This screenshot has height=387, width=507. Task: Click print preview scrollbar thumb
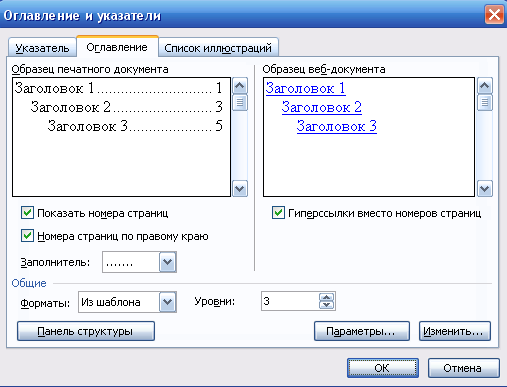(240, 103)
